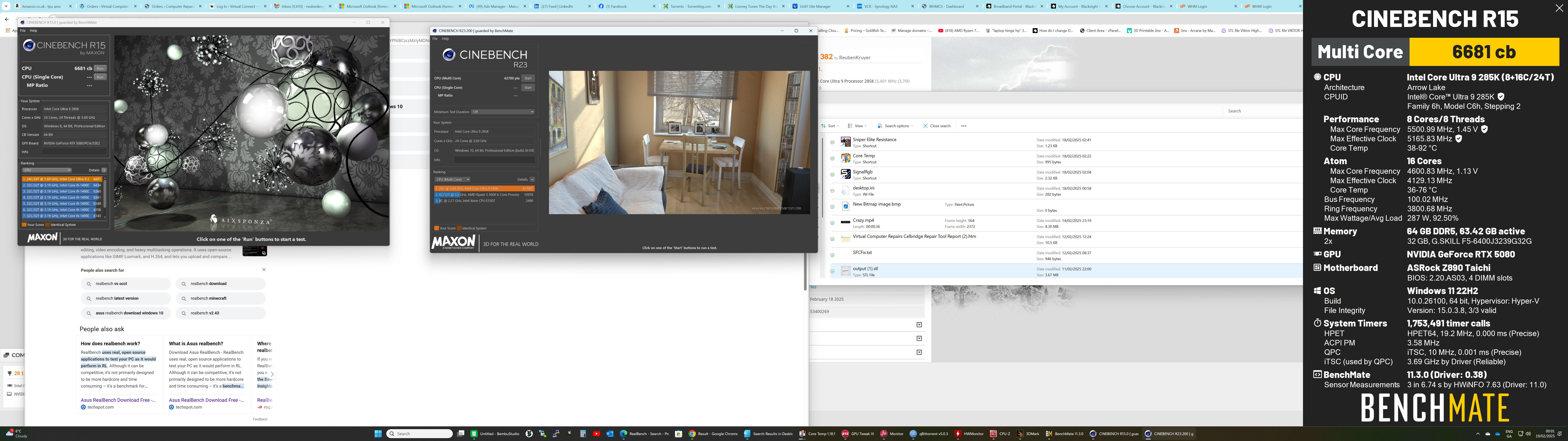The height and width of the screenshot is (441, 1568).
Task: Click the SignalRgb shortcut icon in results
Action: [845, 174]
